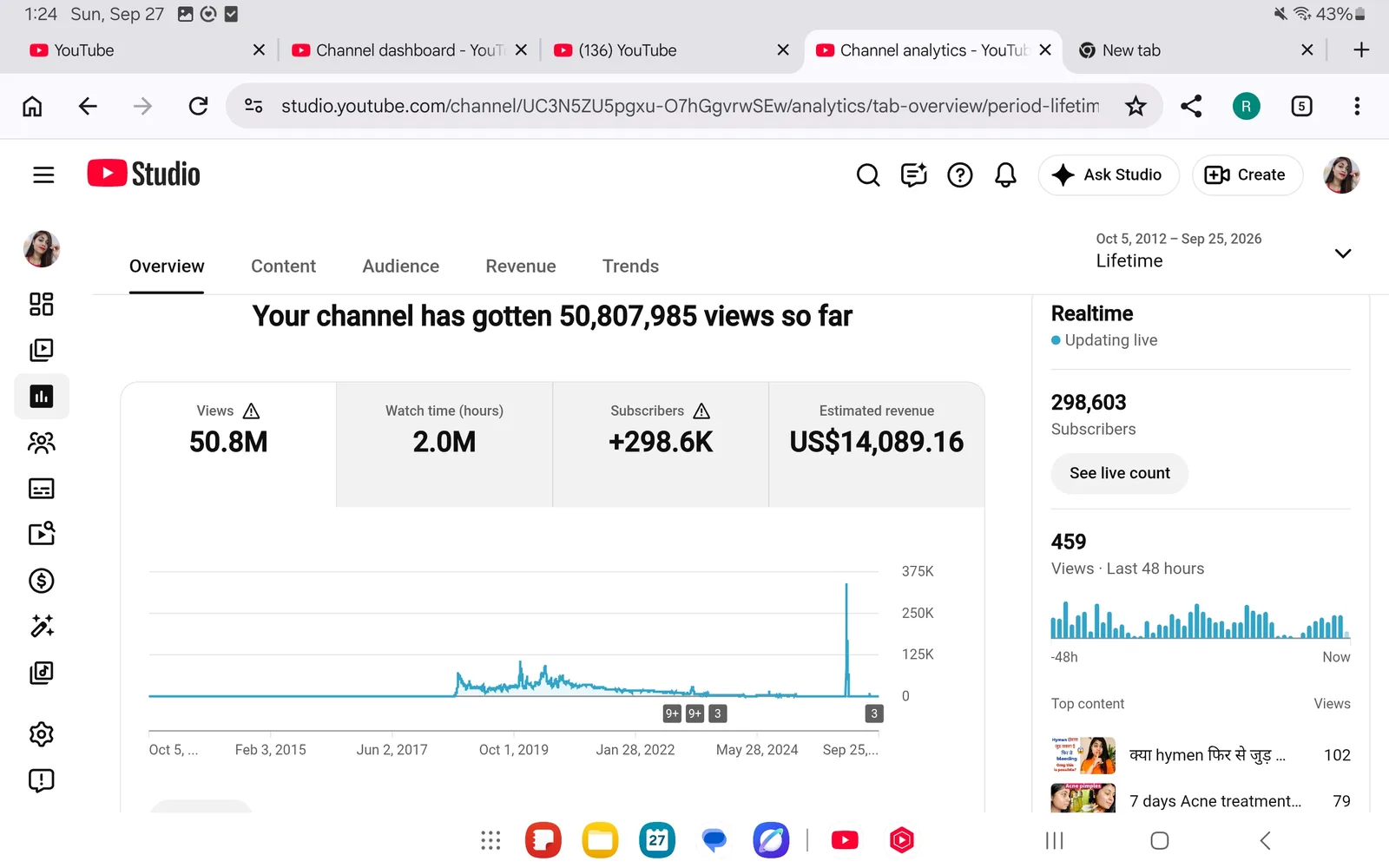Image resolution: width=1389 pixels, height=868 pixels.
Task: Click the Create video button
Action: [x=1247, y=175]
